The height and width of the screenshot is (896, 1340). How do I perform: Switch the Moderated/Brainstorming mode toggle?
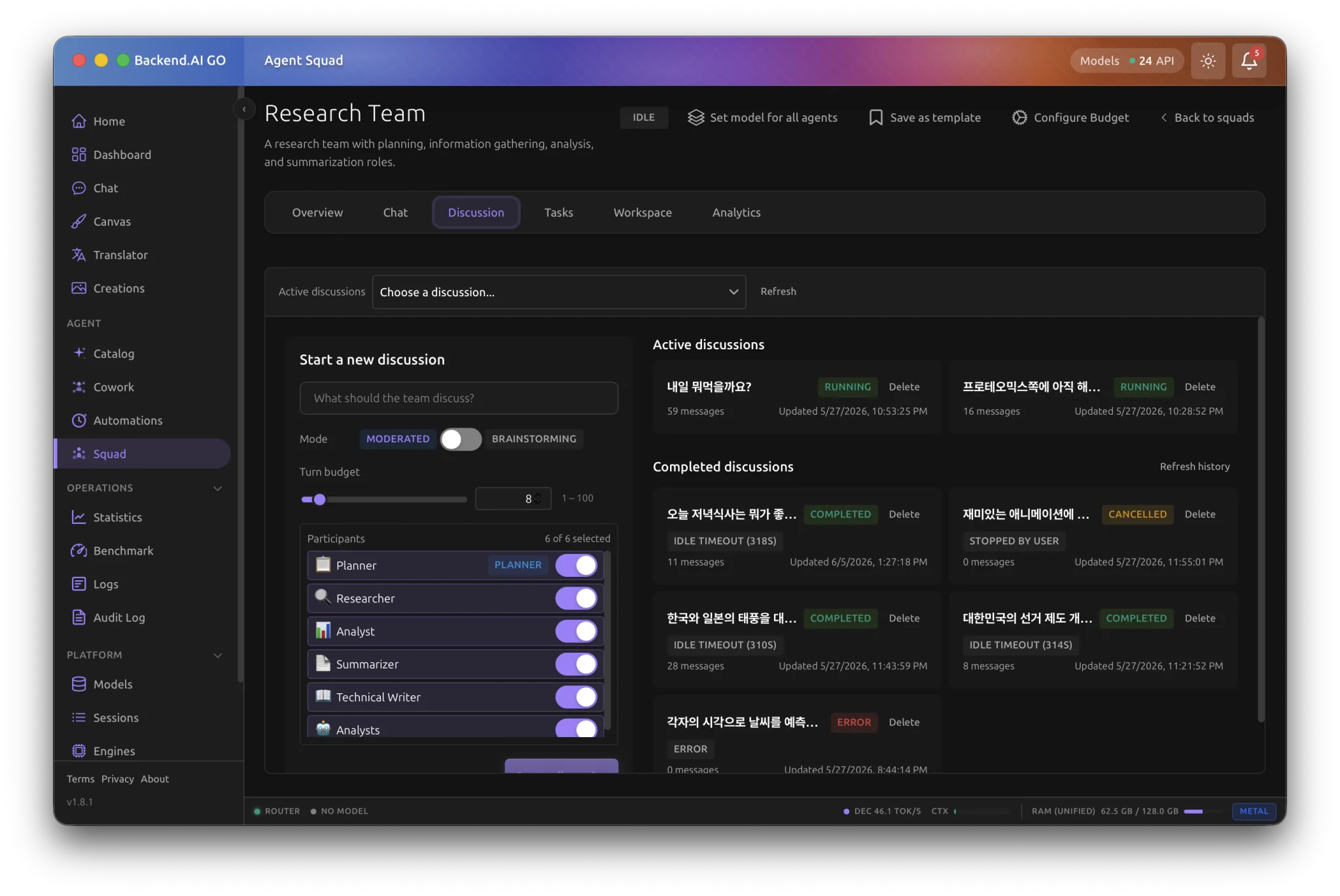[x=461, y=439]
